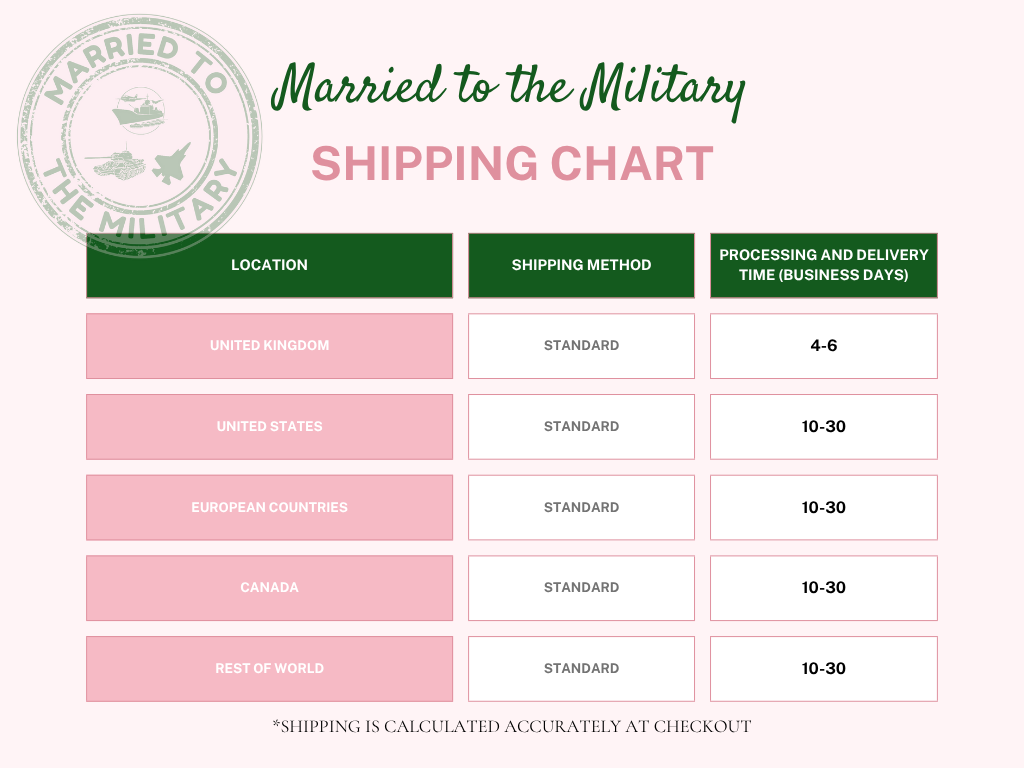Select the Rest of World location cell

(x=269, y=669)
